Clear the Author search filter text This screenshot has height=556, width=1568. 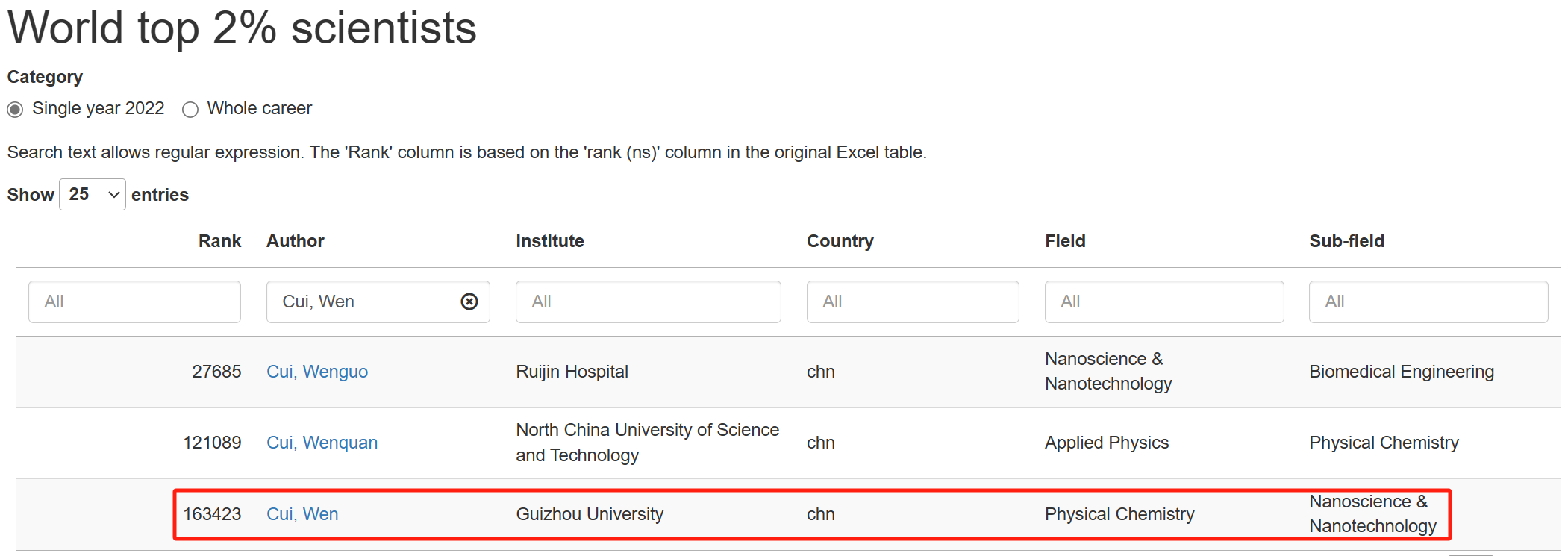[x=469, y=302]
